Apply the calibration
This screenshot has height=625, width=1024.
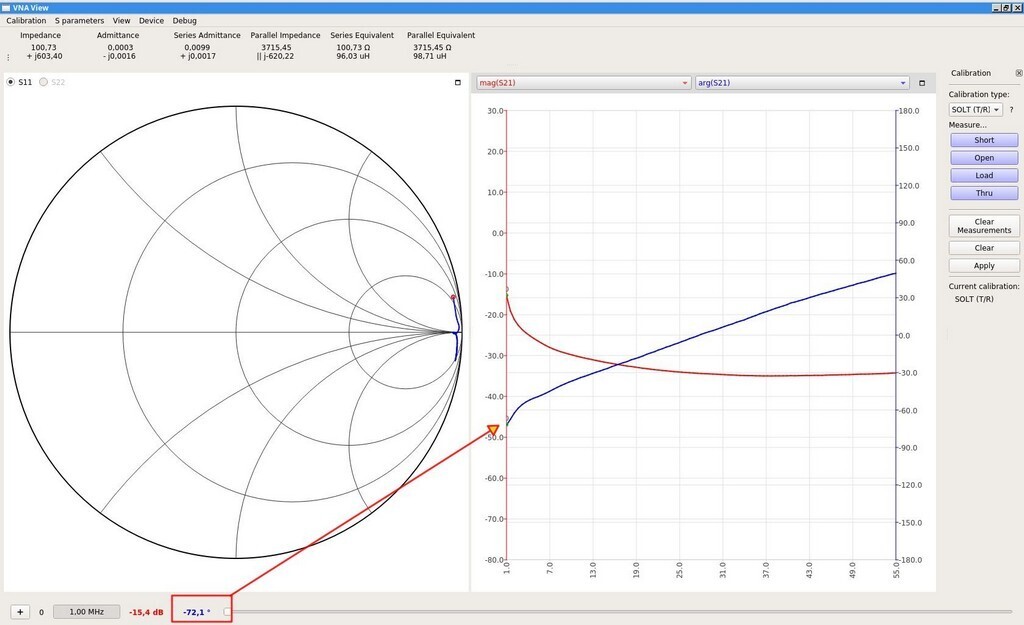984,266
